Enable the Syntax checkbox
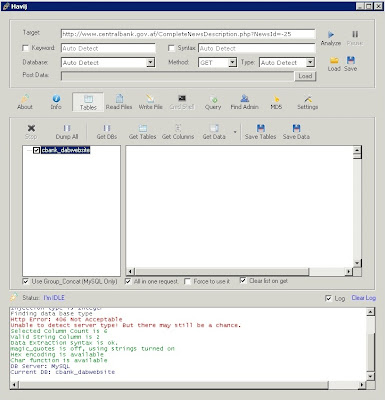The width and height of the screenshot is (385, 400). (x=171, y=48)
